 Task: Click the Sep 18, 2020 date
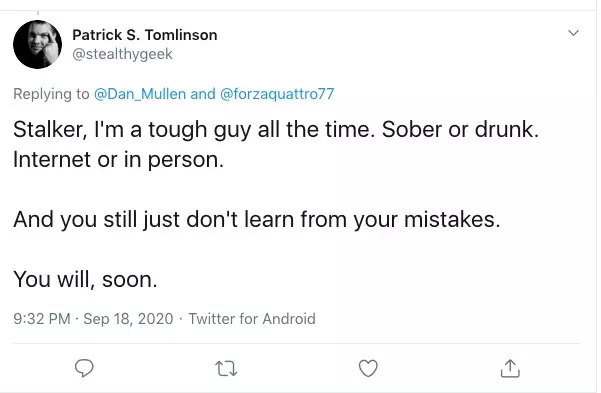click(128, 319)
